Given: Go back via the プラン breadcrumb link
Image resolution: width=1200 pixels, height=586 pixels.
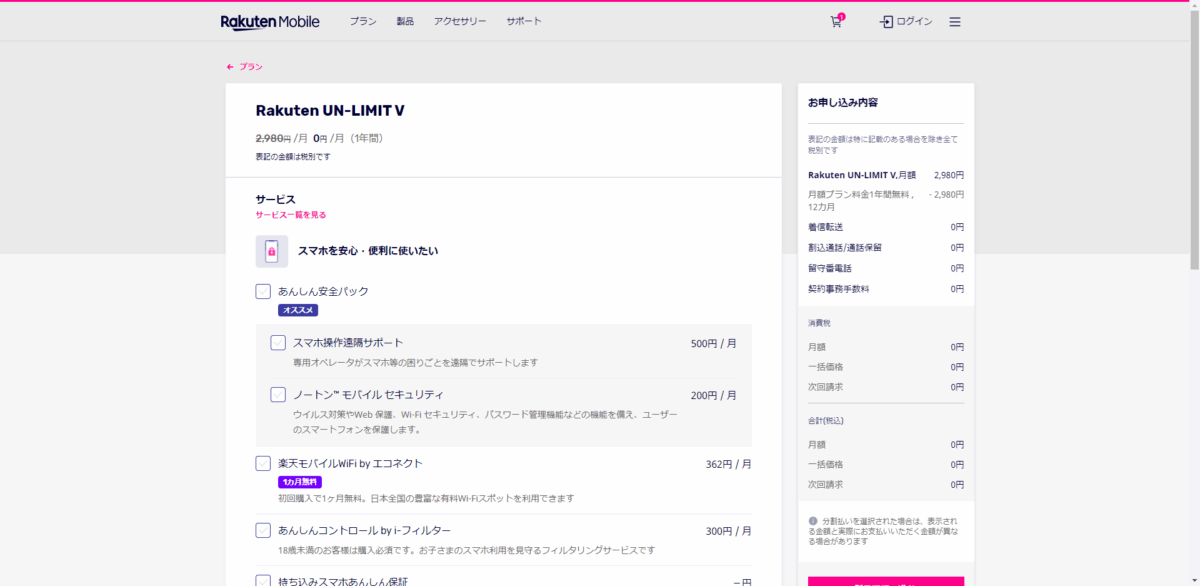Looking at the screenshot, I should (251, 67).
